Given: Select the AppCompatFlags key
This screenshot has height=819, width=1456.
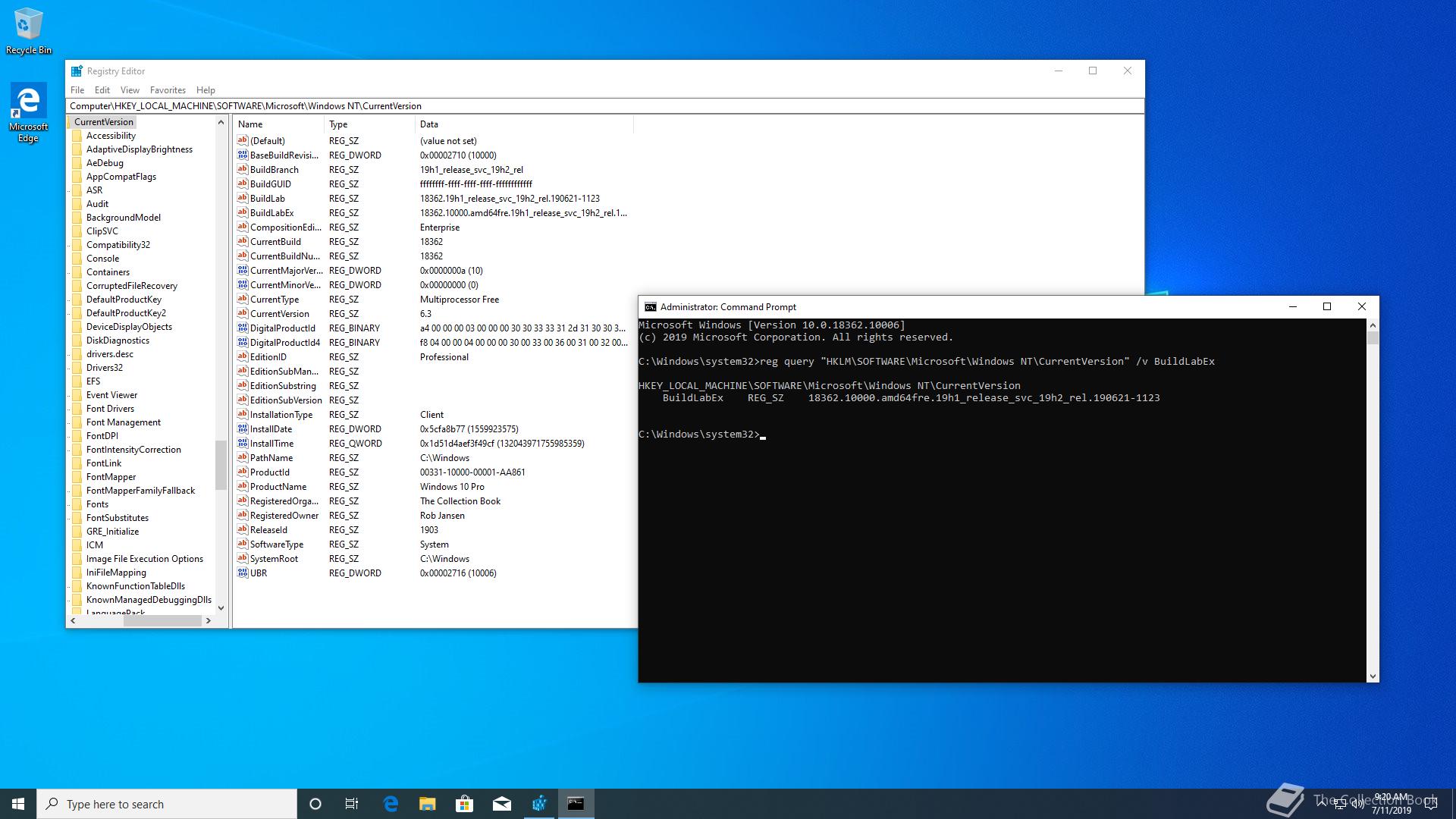Looking at the screenshot, I should 121,177.
